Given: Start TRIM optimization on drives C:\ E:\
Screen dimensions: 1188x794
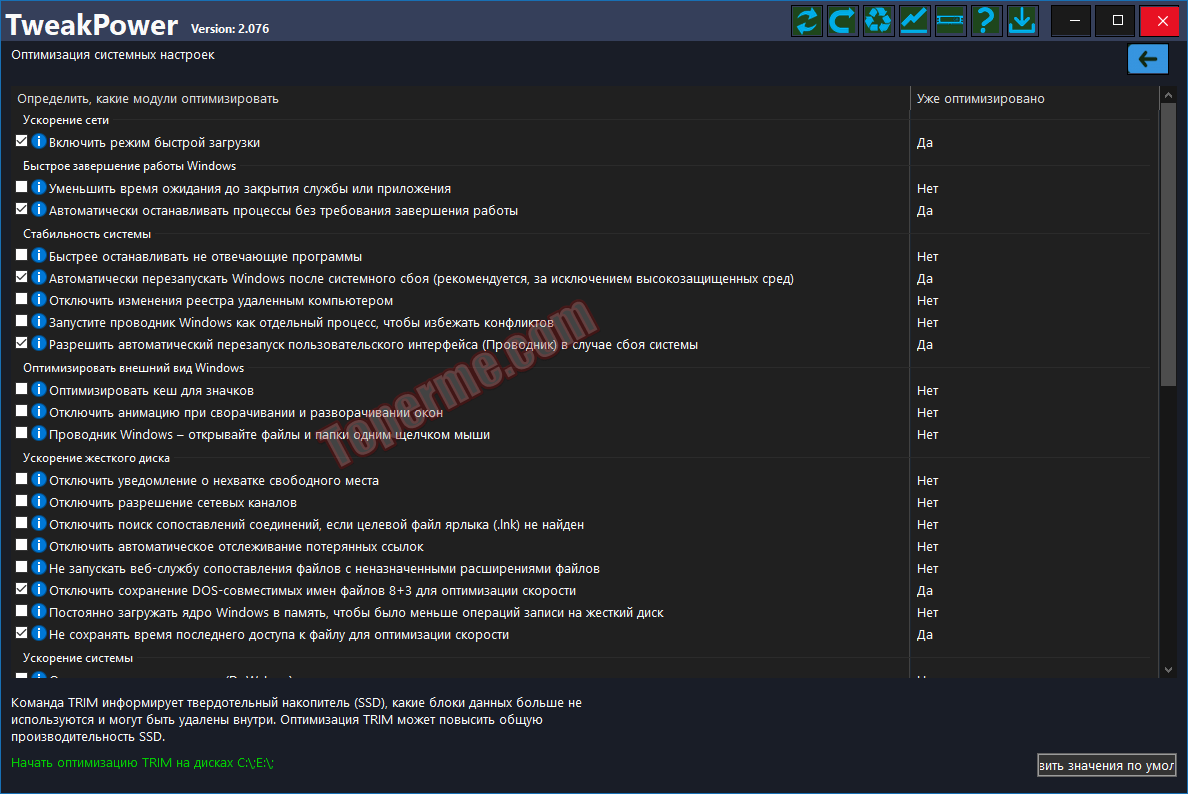Looking at the screenshot, I should coord(142,763).
